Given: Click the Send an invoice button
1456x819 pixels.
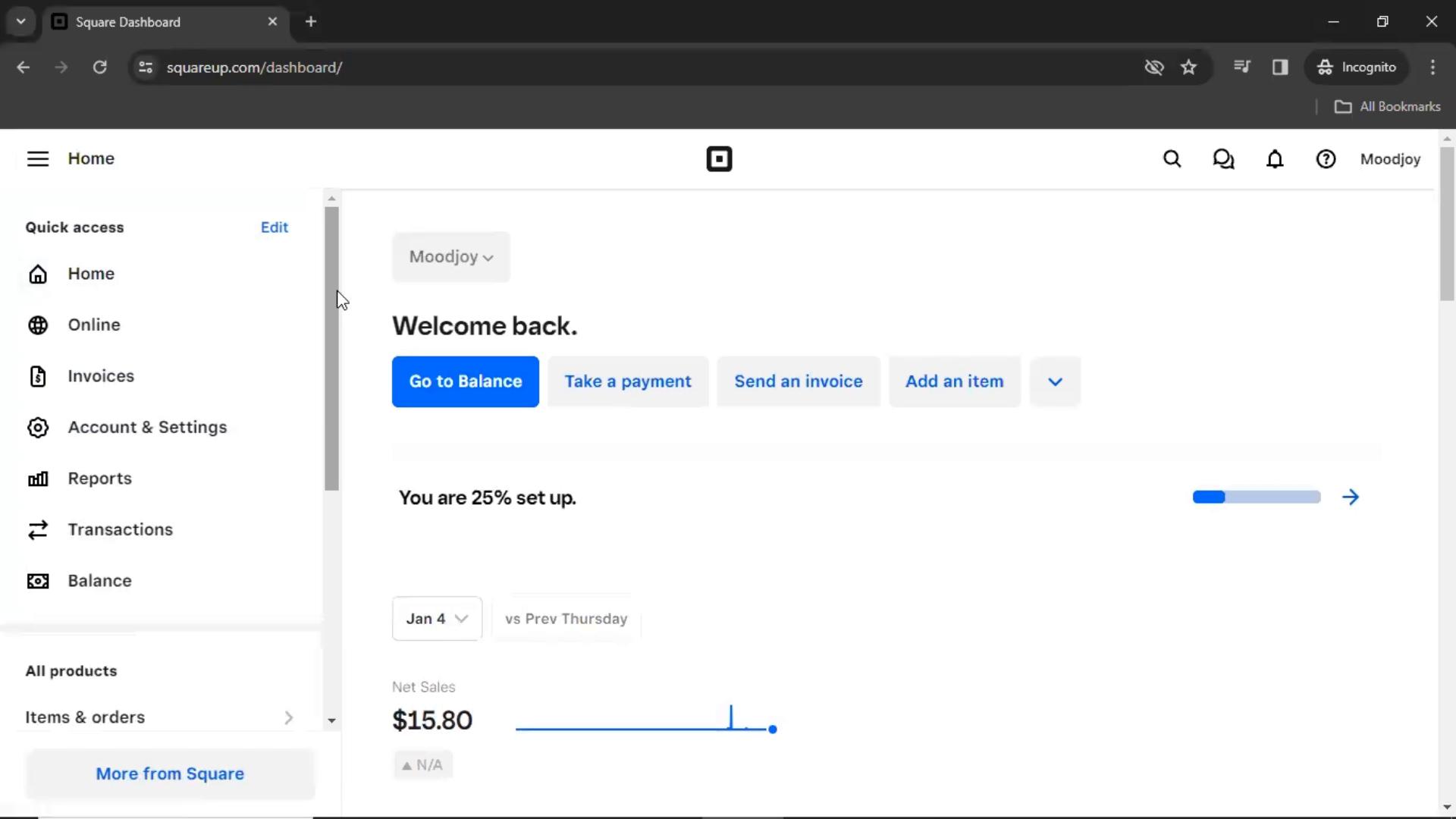Looking at the screenshot, I should click(x=798, y=381).
